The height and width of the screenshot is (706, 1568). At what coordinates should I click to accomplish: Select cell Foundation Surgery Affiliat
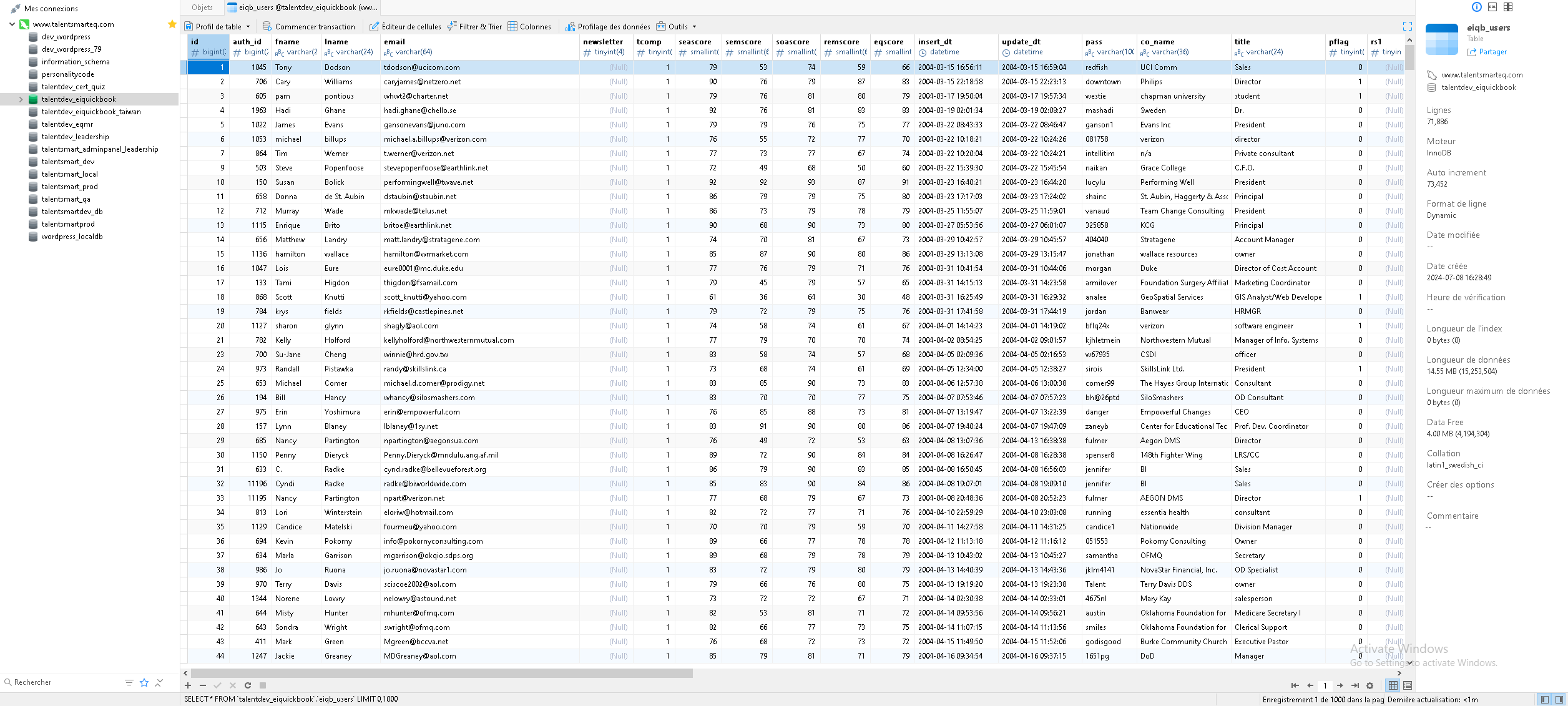(1183, 283)
